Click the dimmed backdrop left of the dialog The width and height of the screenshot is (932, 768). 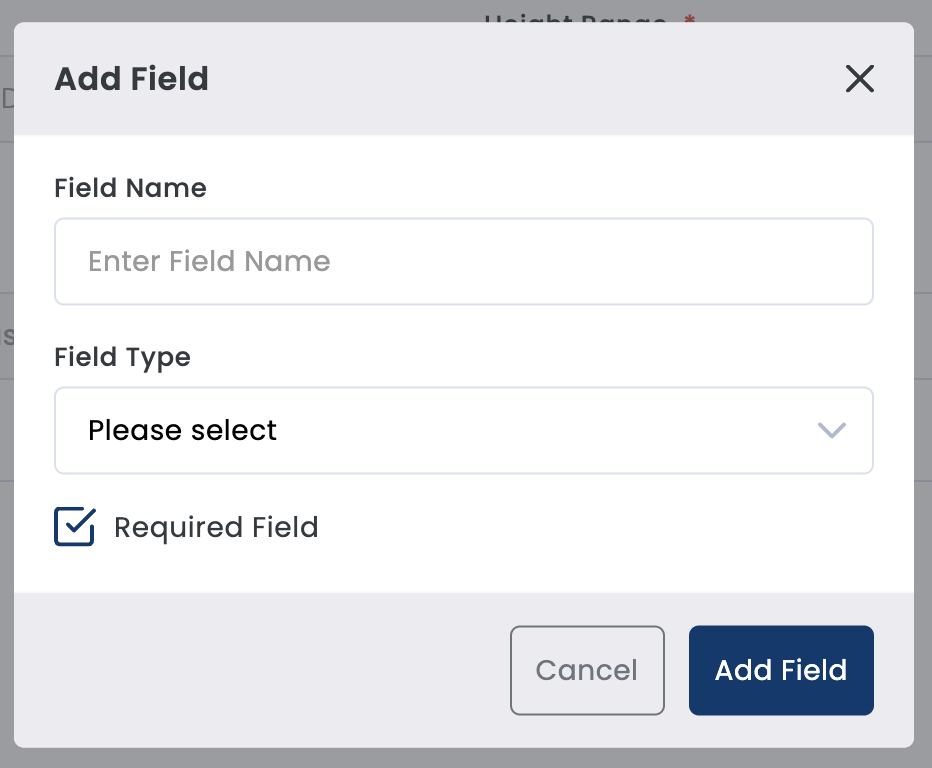6,400
